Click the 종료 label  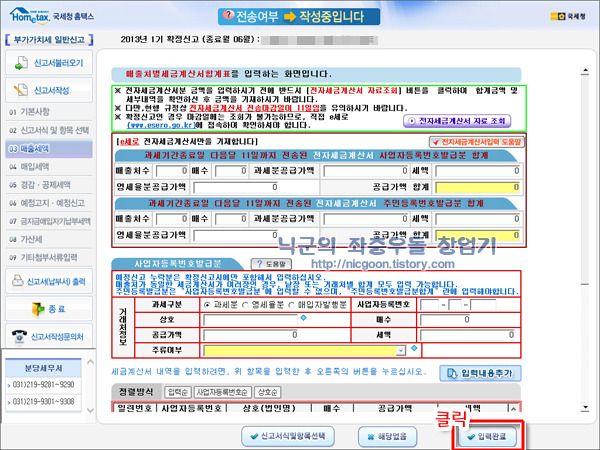click(57, 309)
